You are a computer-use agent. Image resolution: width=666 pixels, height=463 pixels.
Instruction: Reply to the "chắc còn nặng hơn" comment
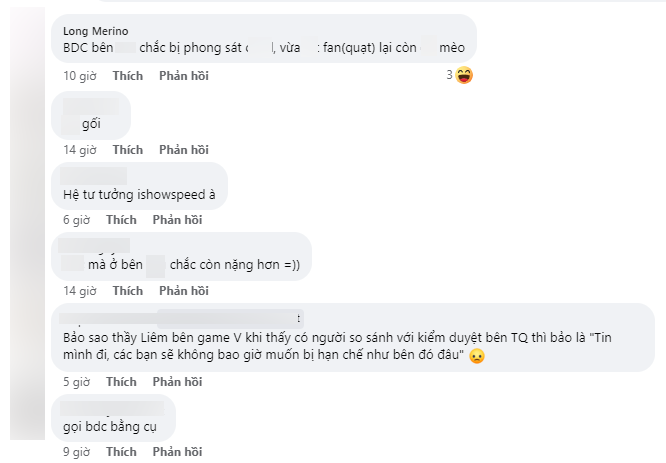(184, 291)
